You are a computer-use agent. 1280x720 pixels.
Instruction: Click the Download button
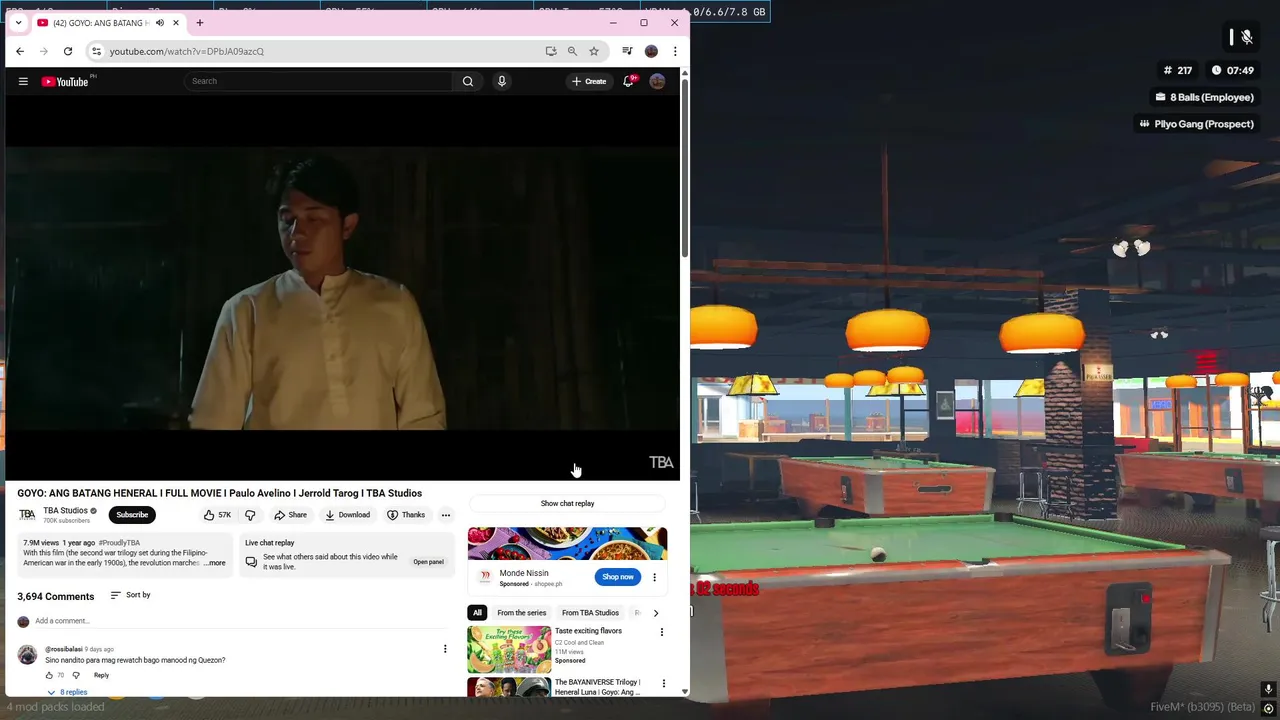tap(347, 515)
